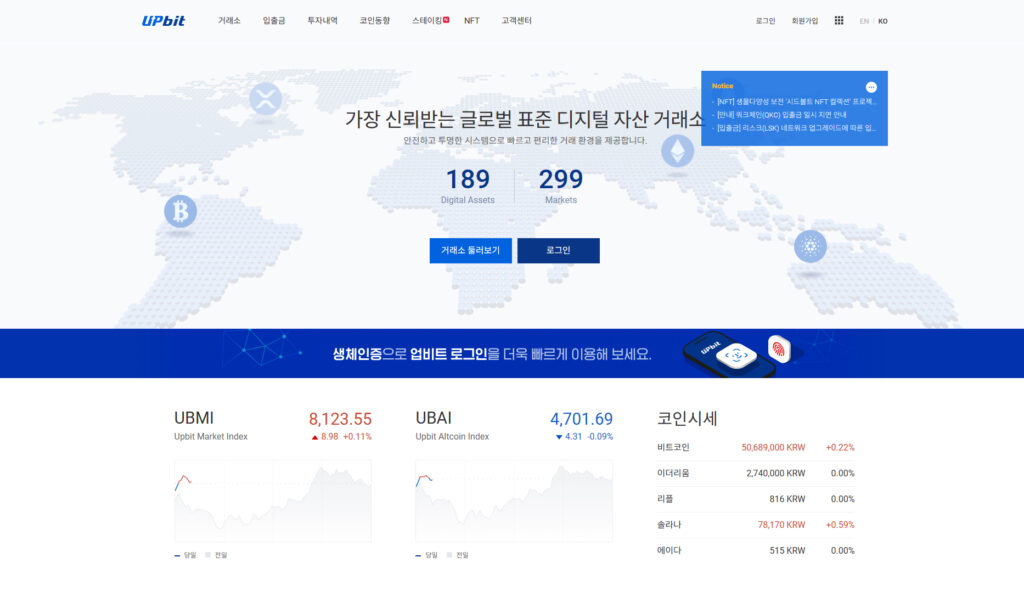This screenshot has height=591, width=1024.
Task: Expand more notices via the ellipsis icon
Action: coord(871,88)
